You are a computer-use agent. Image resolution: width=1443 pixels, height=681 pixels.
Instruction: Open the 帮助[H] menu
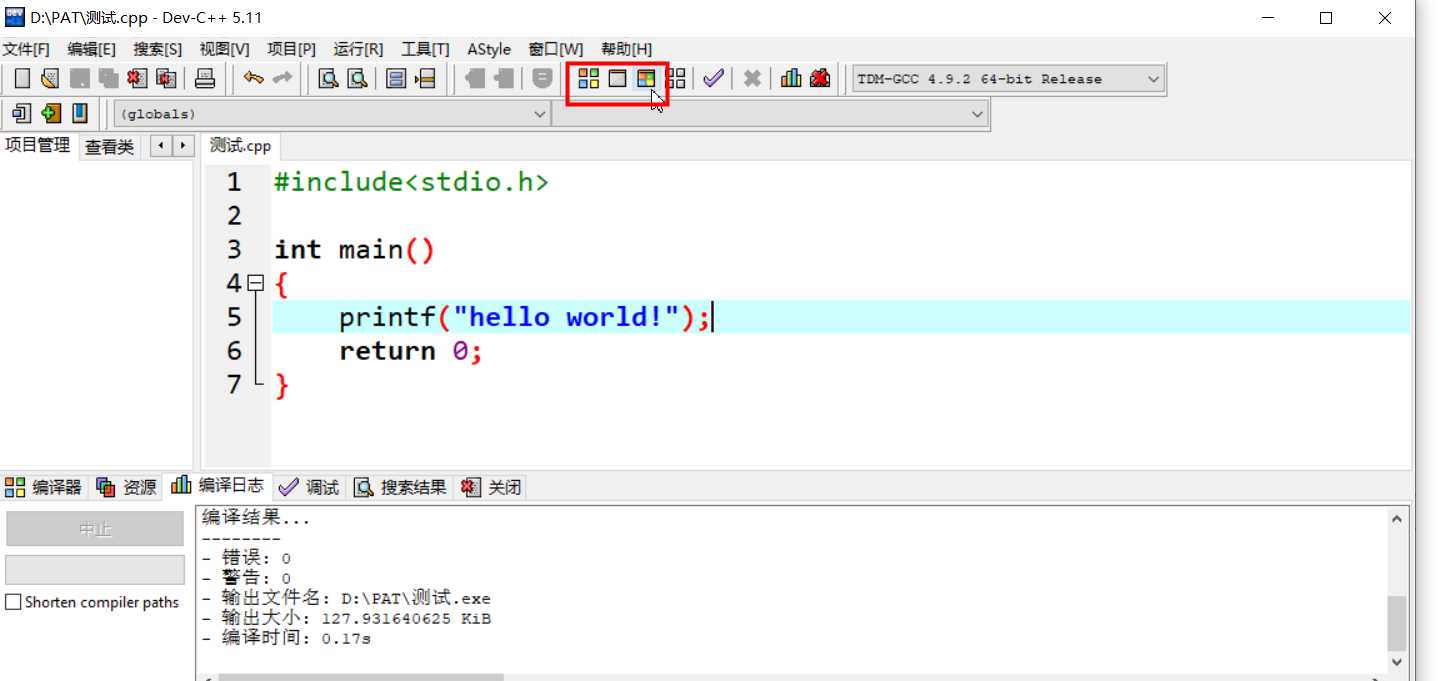pos(626,49)
